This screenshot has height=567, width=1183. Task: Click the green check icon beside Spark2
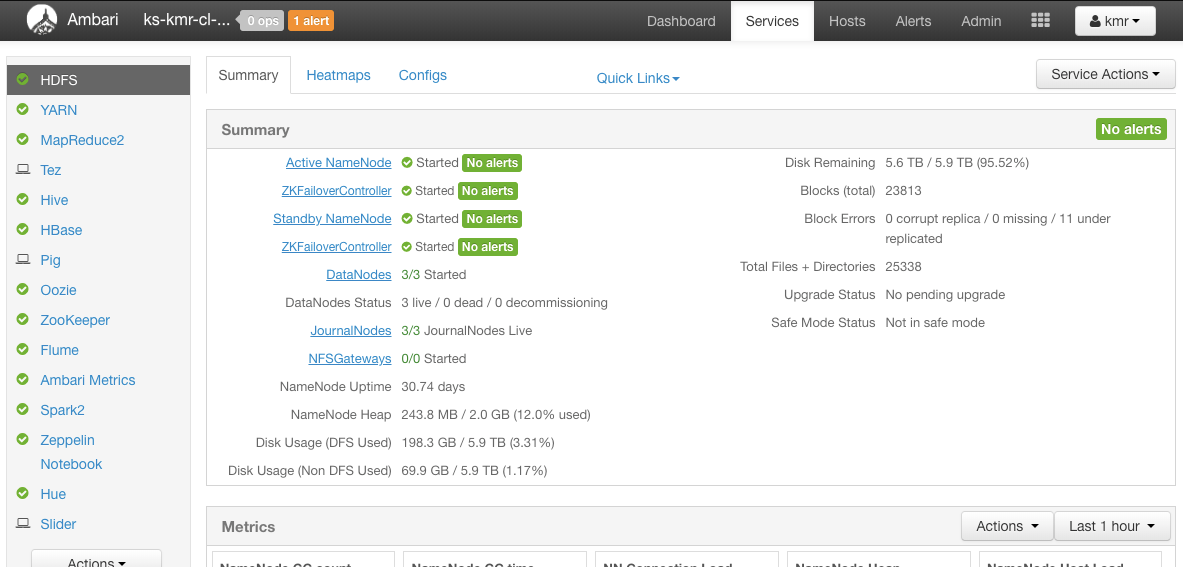click(x=23, y=409)
